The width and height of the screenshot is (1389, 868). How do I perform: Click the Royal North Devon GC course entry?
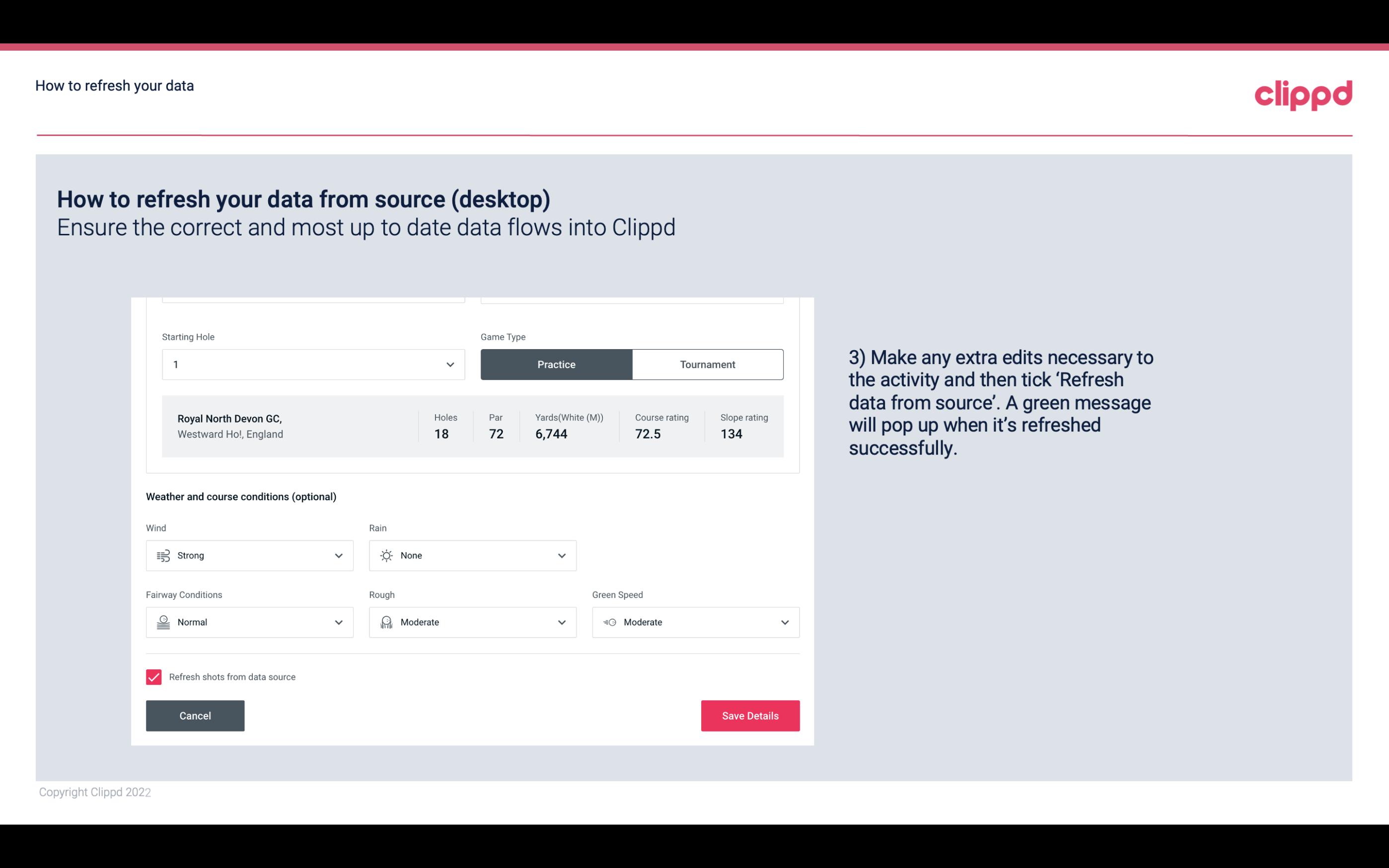point(472,426)
